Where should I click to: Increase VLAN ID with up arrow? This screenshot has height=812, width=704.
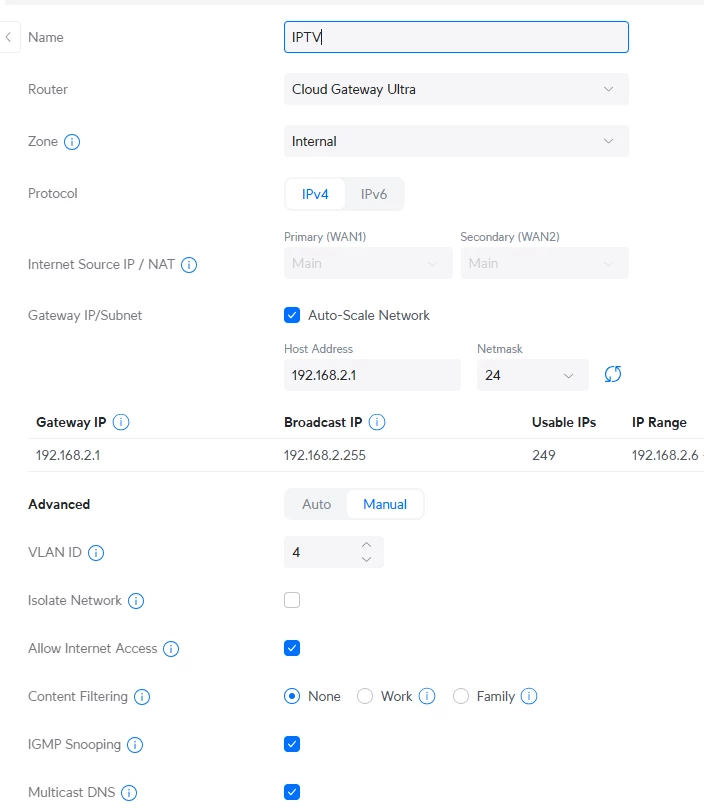(367, 545)
